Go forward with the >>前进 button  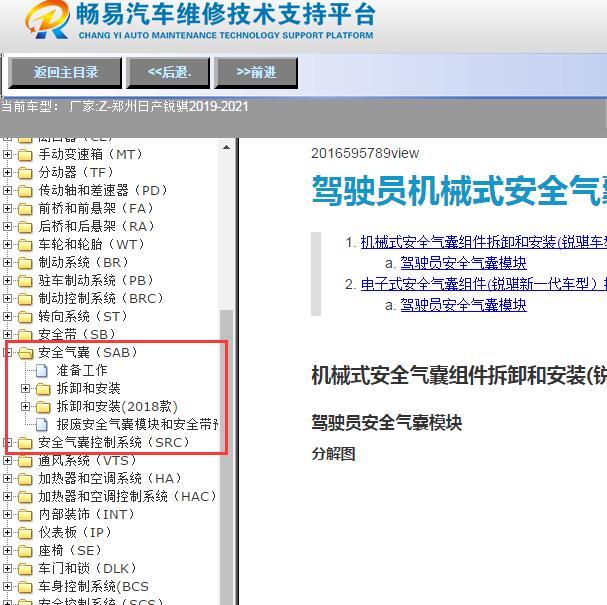coord(256,72)
